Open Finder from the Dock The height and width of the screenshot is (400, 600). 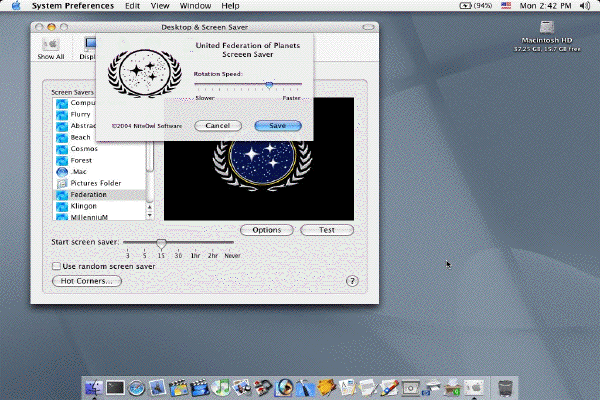[x=94, y=388]
